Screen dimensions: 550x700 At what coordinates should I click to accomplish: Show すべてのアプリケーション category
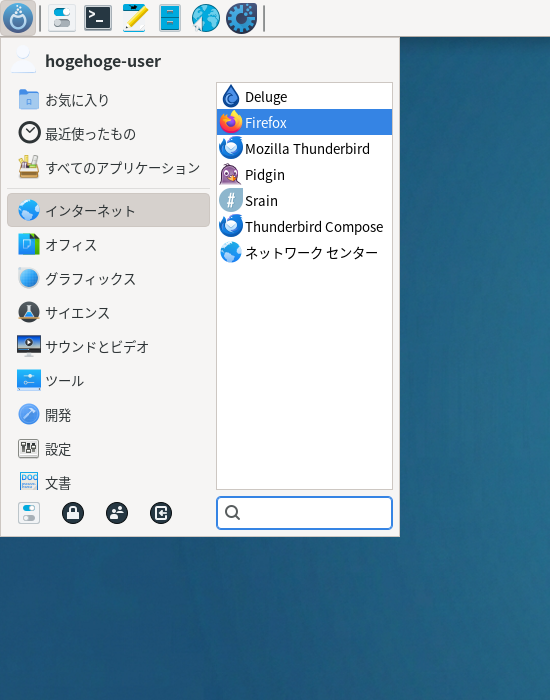pyautogui.click(x=108, y=167)
